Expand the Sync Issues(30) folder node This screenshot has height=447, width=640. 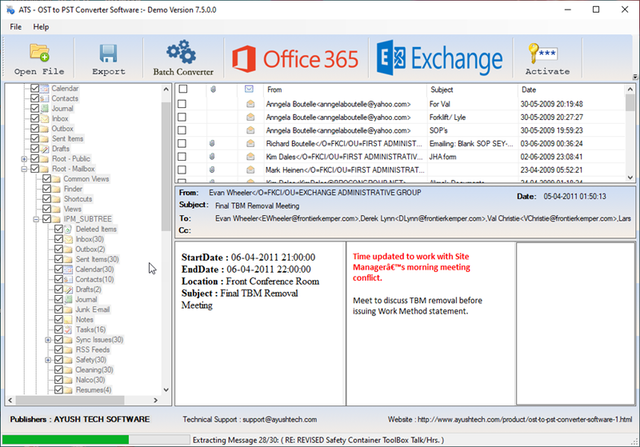(x=47, y=339)
